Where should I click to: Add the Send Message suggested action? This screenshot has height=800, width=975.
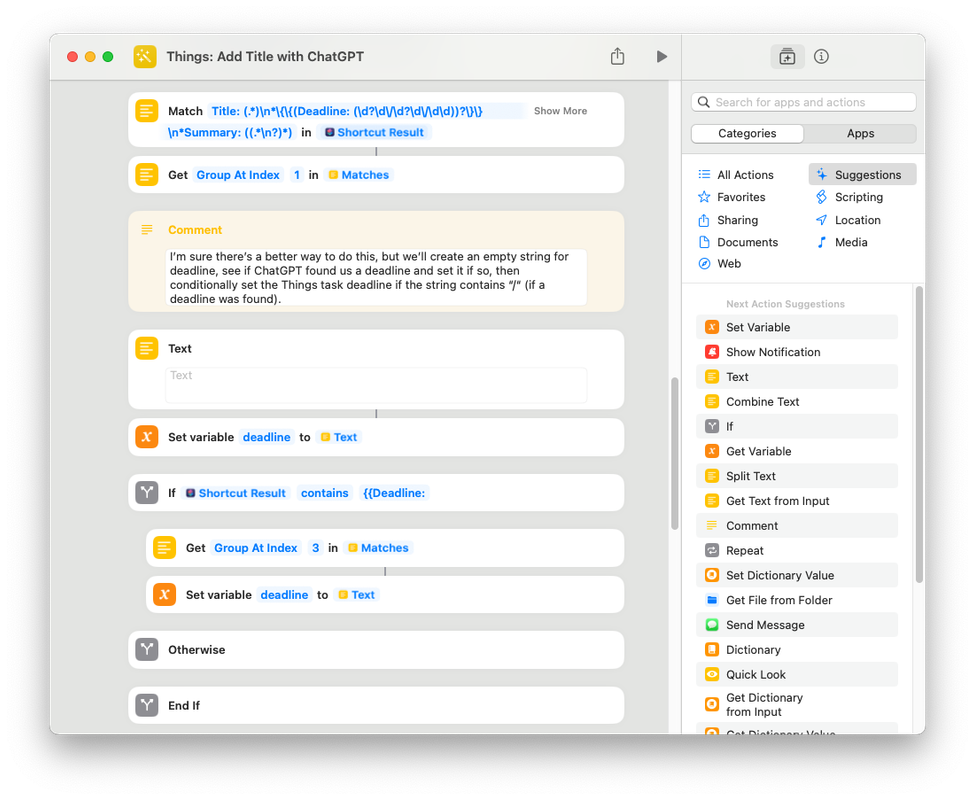(797, 626)
